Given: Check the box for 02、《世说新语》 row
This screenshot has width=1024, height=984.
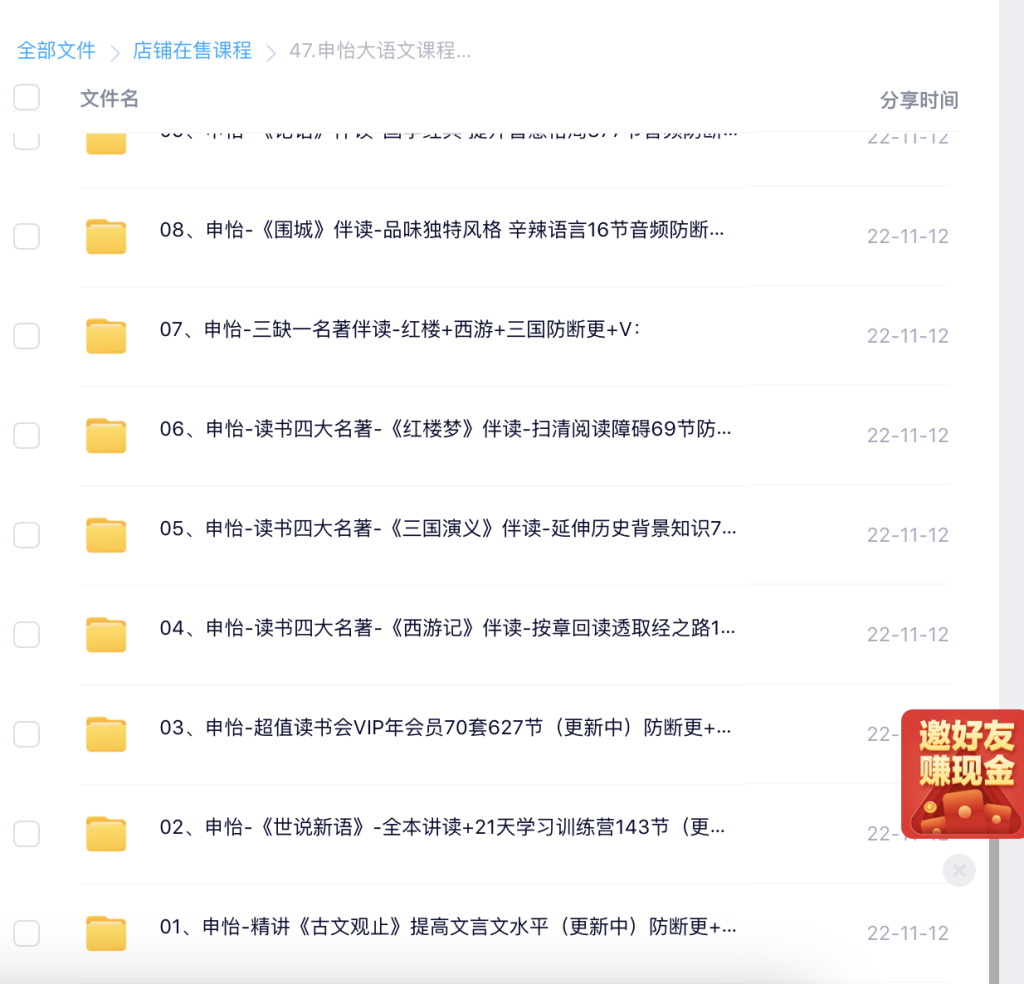Looking at the screenshot, I should pyautogui.click(x=27, y=834).
